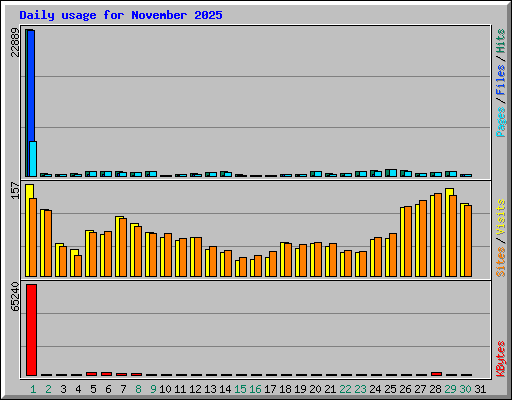Screen dimensions: 512x400
Task: Click day label 13 on the x-axis
Action: click(210, 389)
